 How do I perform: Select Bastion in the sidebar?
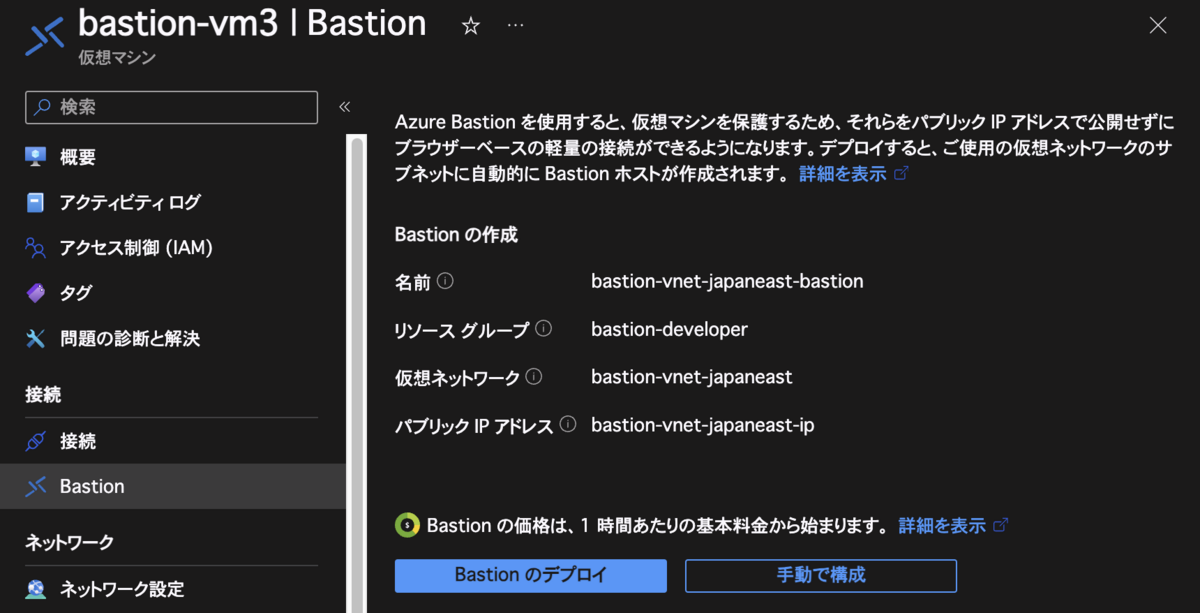pos(172,486)
